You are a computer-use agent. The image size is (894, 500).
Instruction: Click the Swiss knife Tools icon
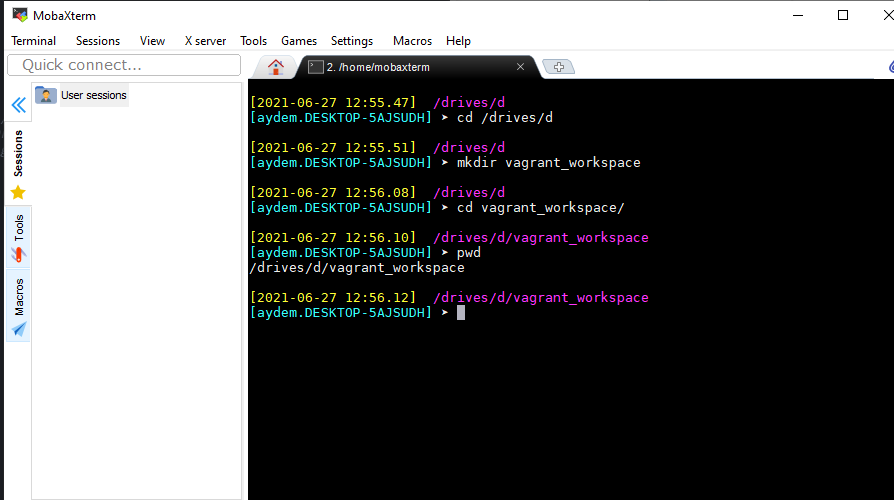19,255
